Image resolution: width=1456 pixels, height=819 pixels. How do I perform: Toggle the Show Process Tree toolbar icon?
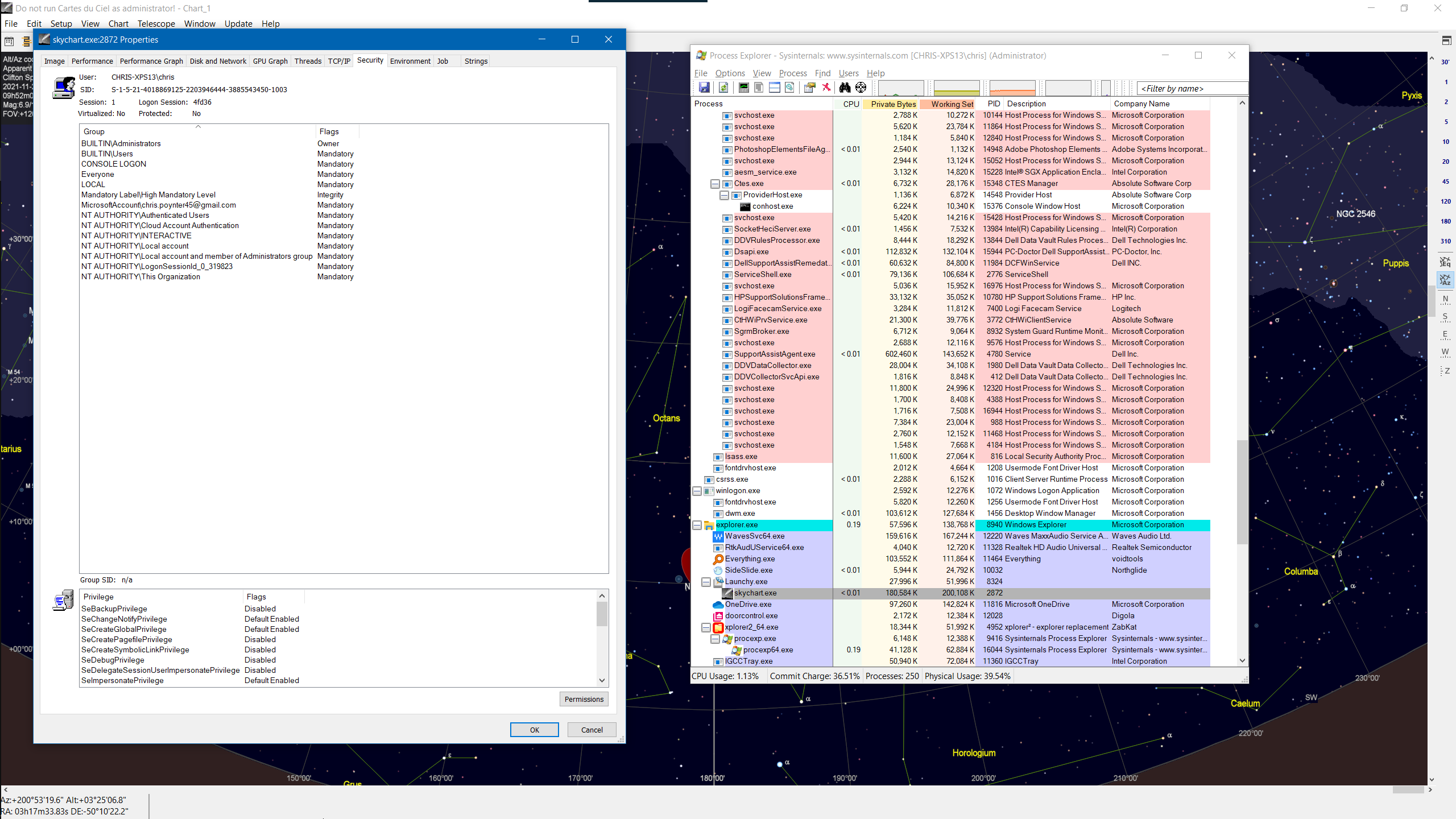click(759, 88)
